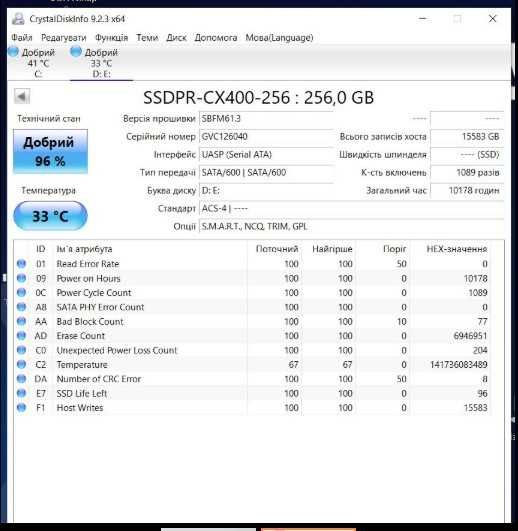Viewport: 518px width, 531px height.
Task: Click the Добрий 96 % health status button
Action: tap(50, 151)
